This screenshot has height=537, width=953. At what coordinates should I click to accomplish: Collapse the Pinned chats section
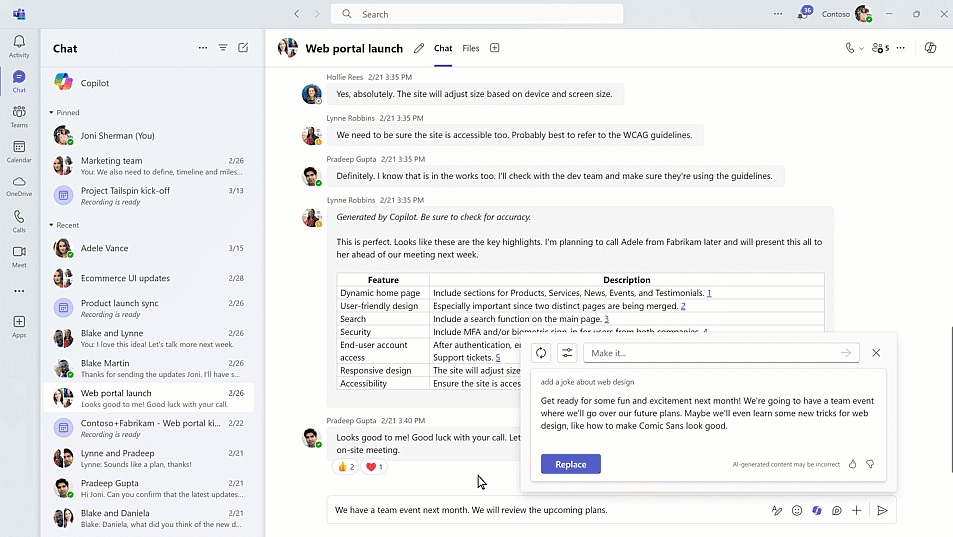[52, 113]
